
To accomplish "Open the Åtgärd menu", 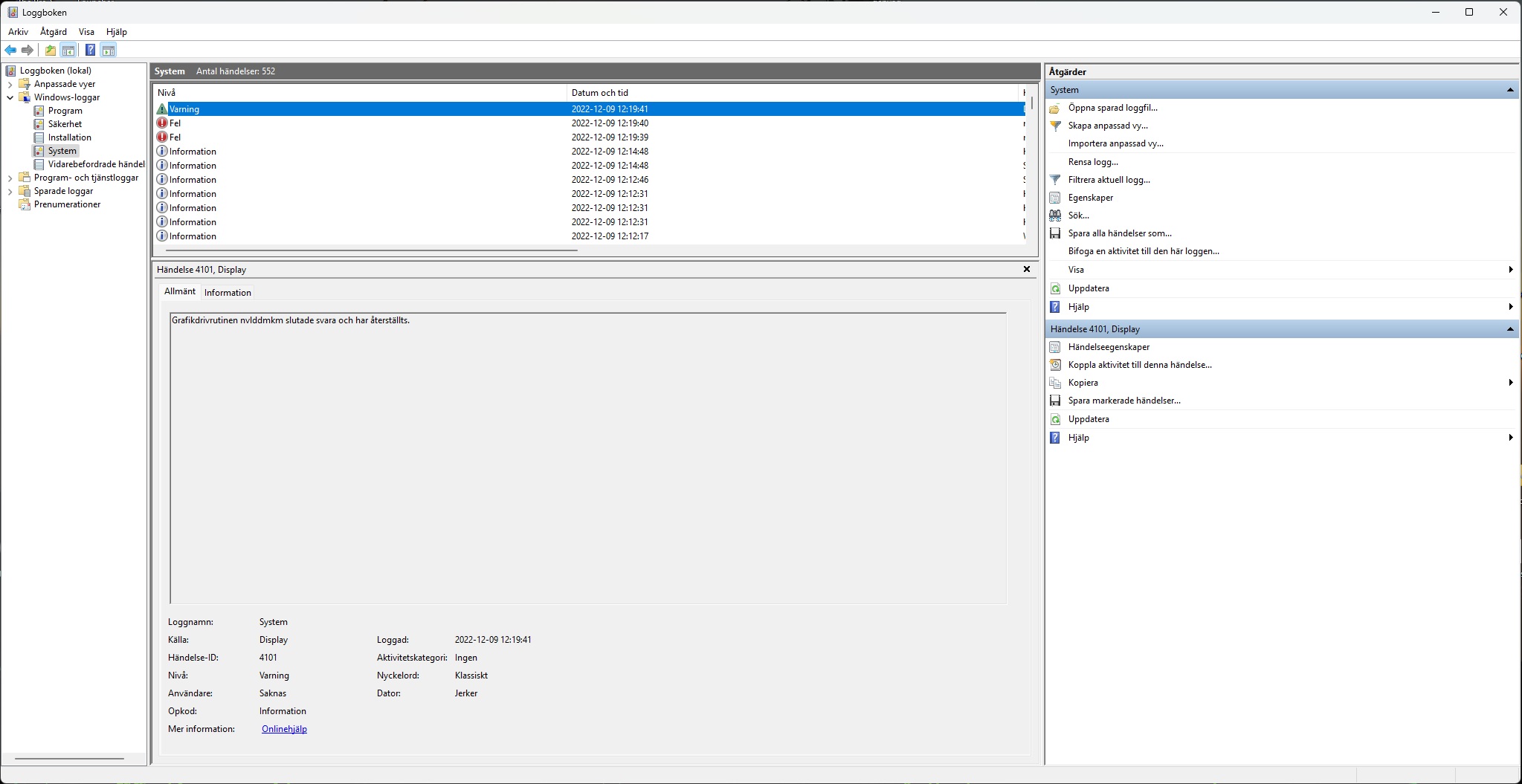I will tap(54, 32).
